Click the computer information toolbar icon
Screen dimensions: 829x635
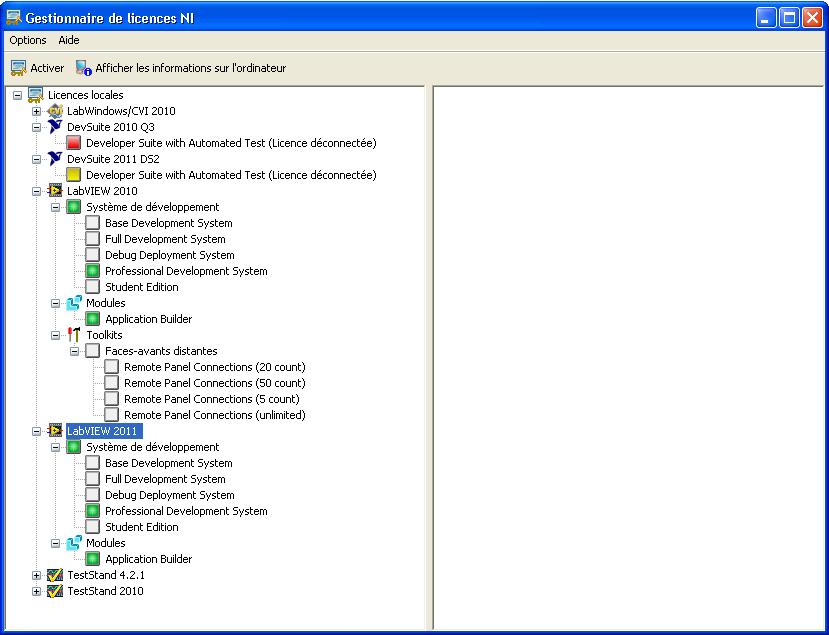tap(84, 68)
